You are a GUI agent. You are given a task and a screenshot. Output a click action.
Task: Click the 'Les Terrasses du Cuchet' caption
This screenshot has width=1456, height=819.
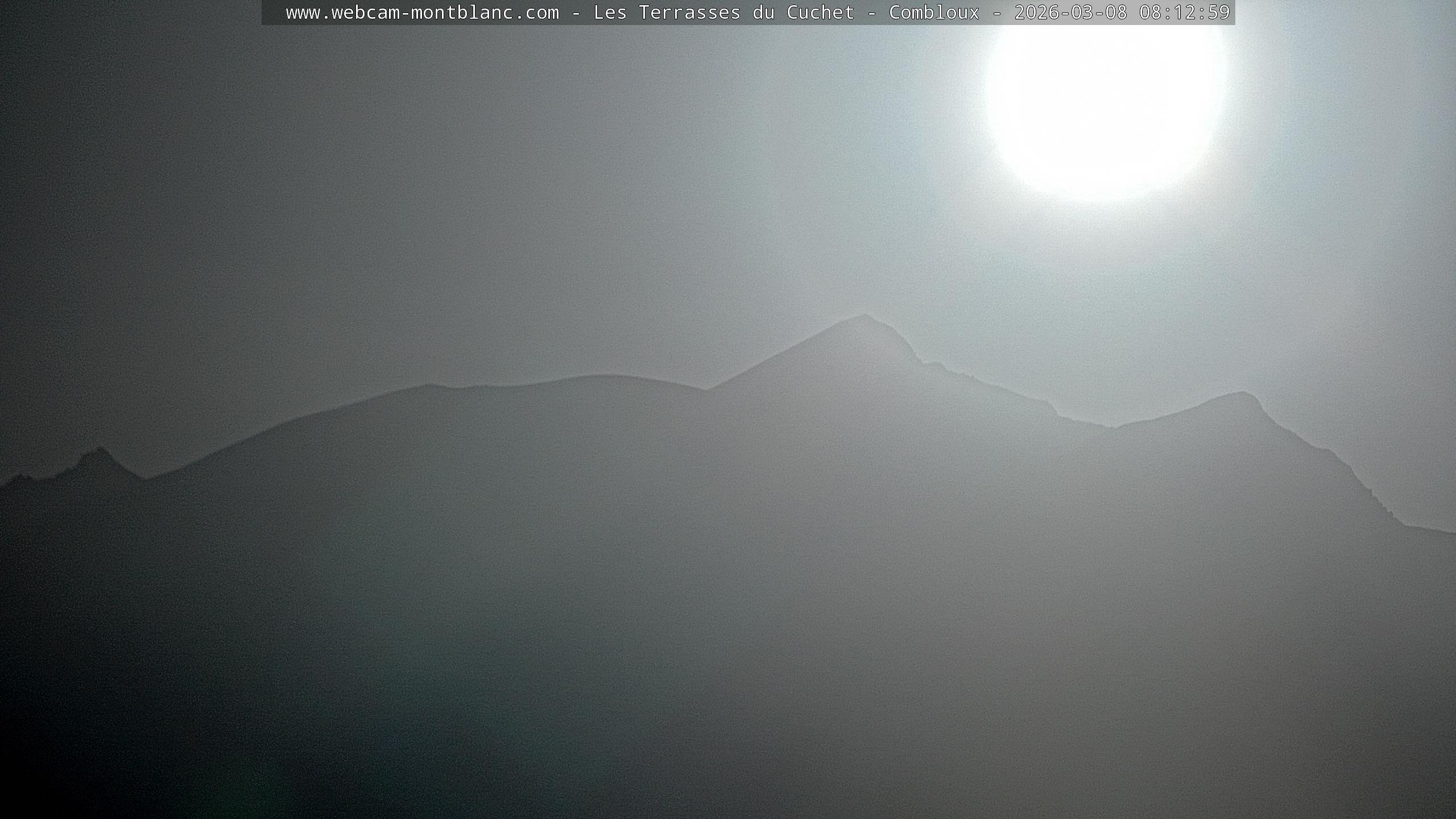click(x=723, y=13)
